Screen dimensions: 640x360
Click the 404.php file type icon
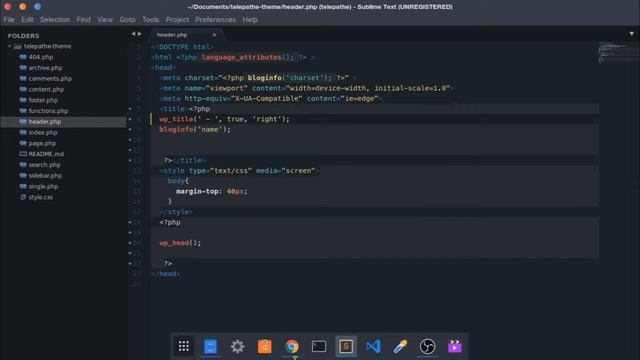point(23,57)
